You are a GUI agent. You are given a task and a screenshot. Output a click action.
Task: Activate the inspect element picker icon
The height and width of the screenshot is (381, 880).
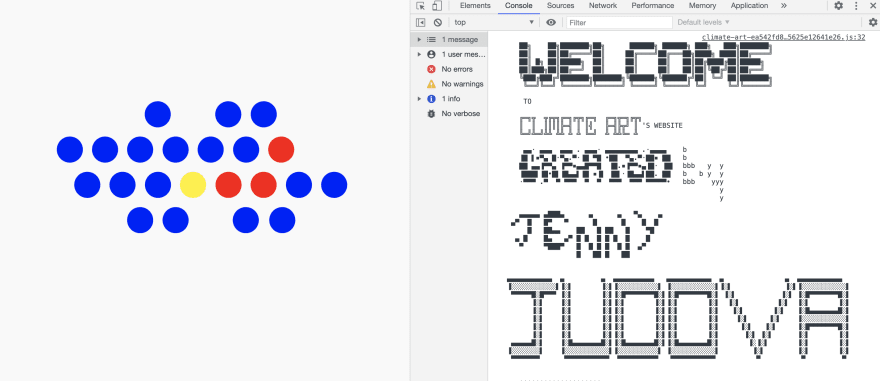tap(420, 6)
